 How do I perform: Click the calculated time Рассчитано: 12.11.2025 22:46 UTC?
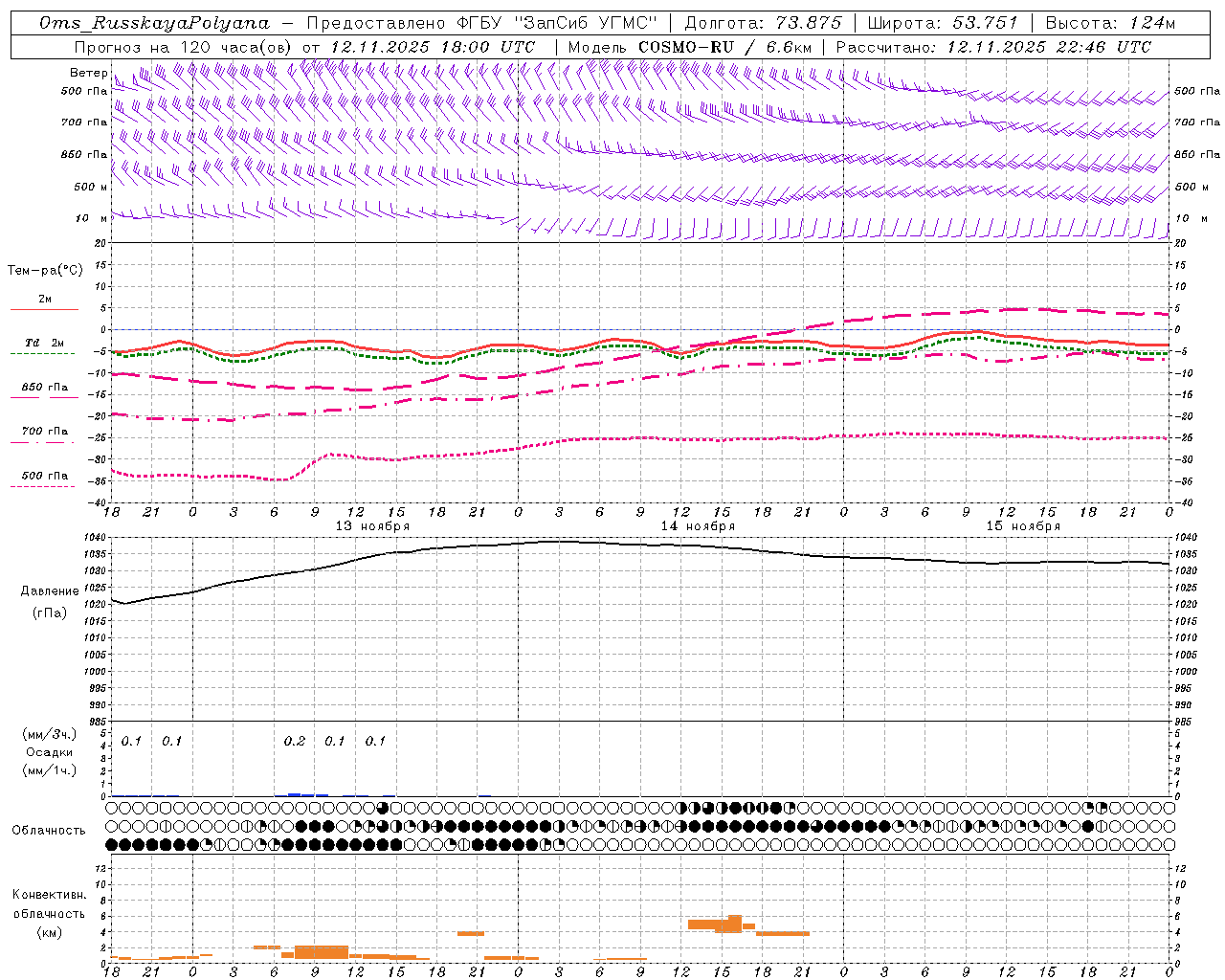point(993,47)
